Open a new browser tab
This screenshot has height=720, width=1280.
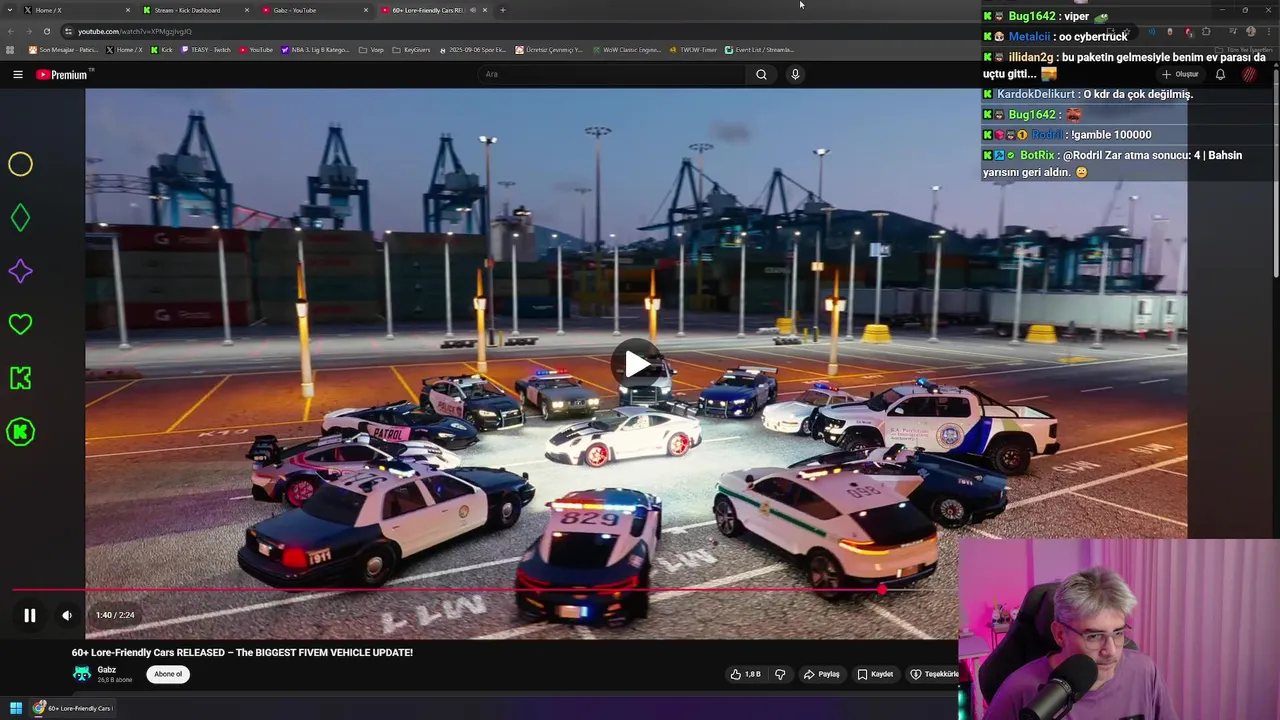[x=502, y=10]
